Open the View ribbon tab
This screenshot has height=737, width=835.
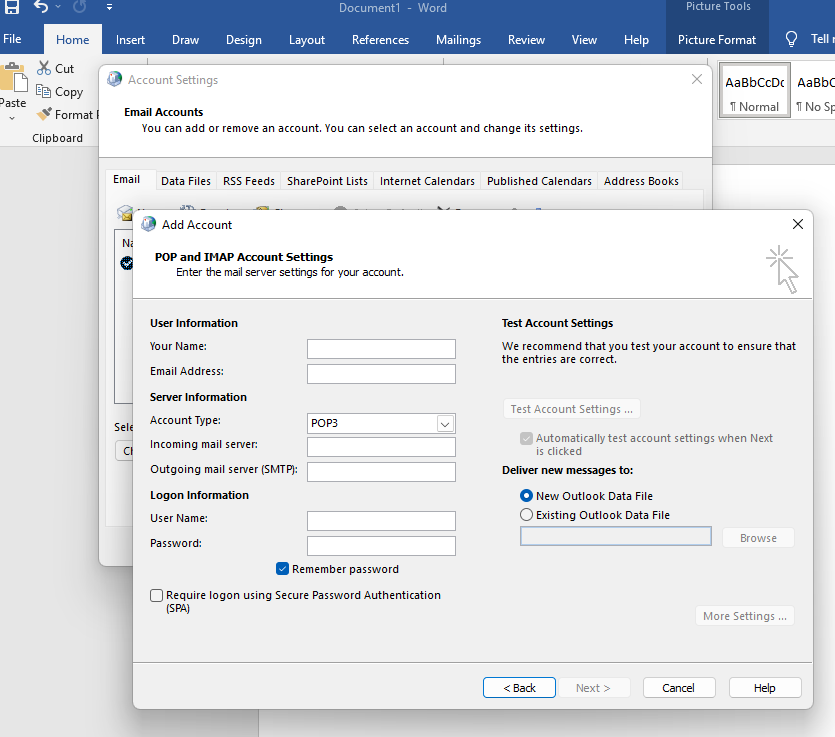(x=584, y=40)
